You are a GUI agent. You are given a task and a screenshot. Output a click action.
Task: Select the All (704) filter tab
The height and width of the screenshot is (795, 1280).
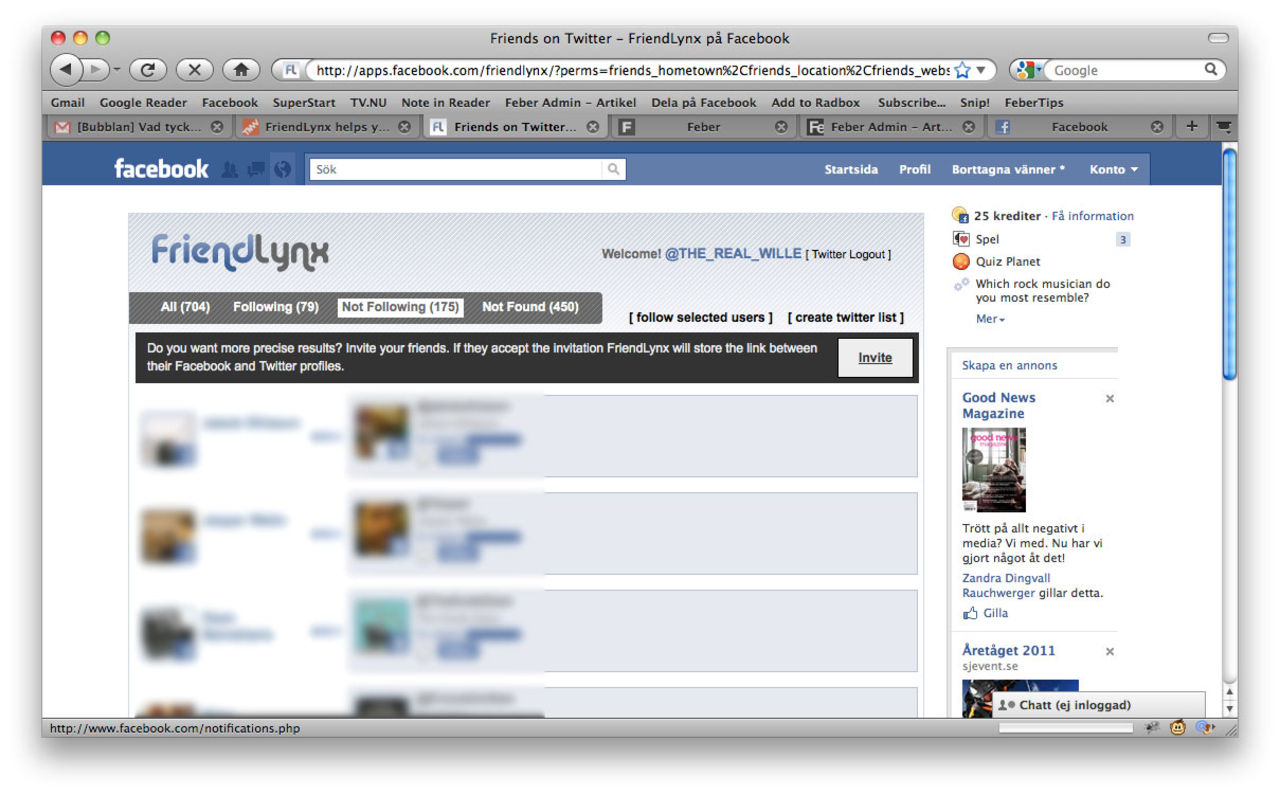point(185,307)
